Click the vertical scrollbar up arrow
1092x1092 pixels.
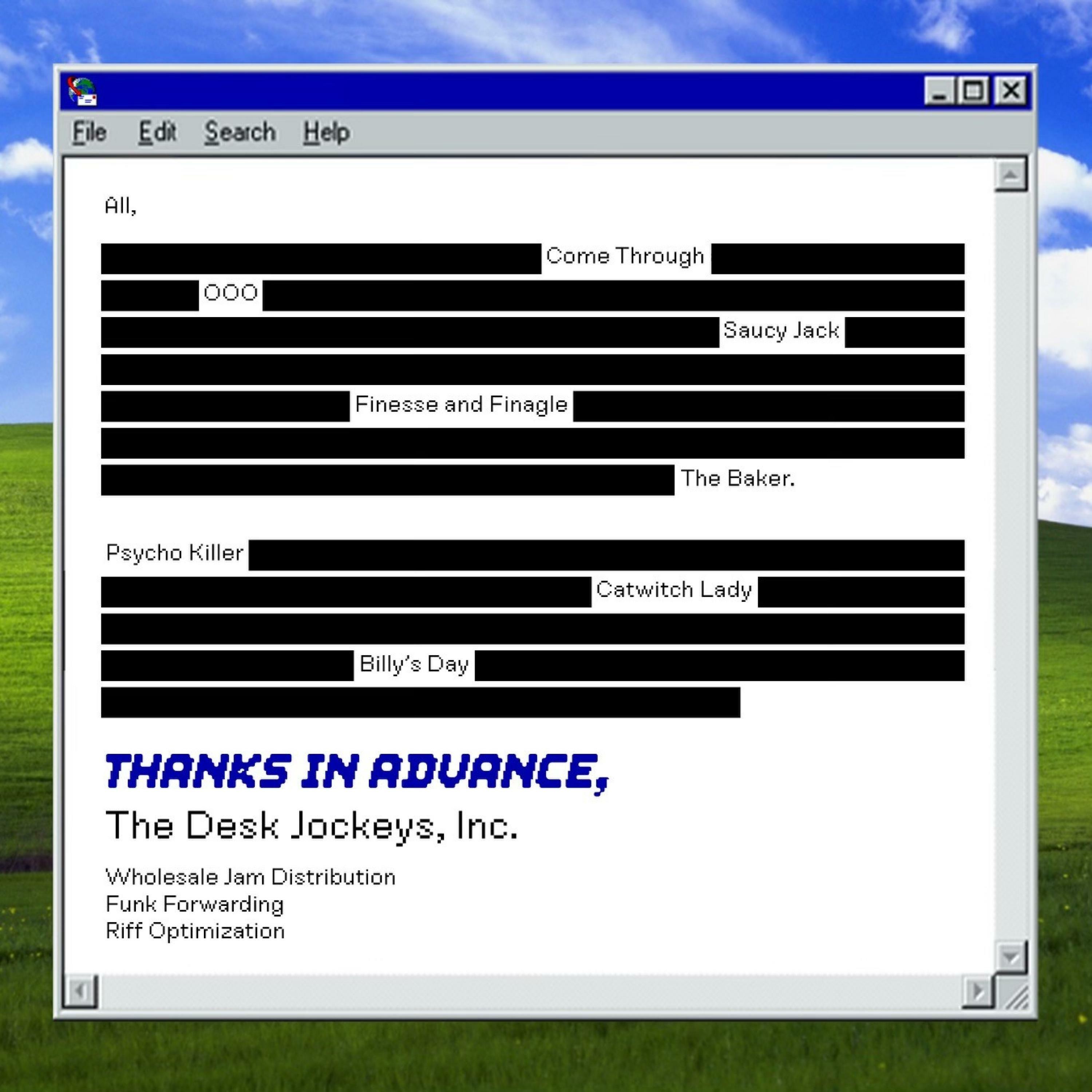1010,175
